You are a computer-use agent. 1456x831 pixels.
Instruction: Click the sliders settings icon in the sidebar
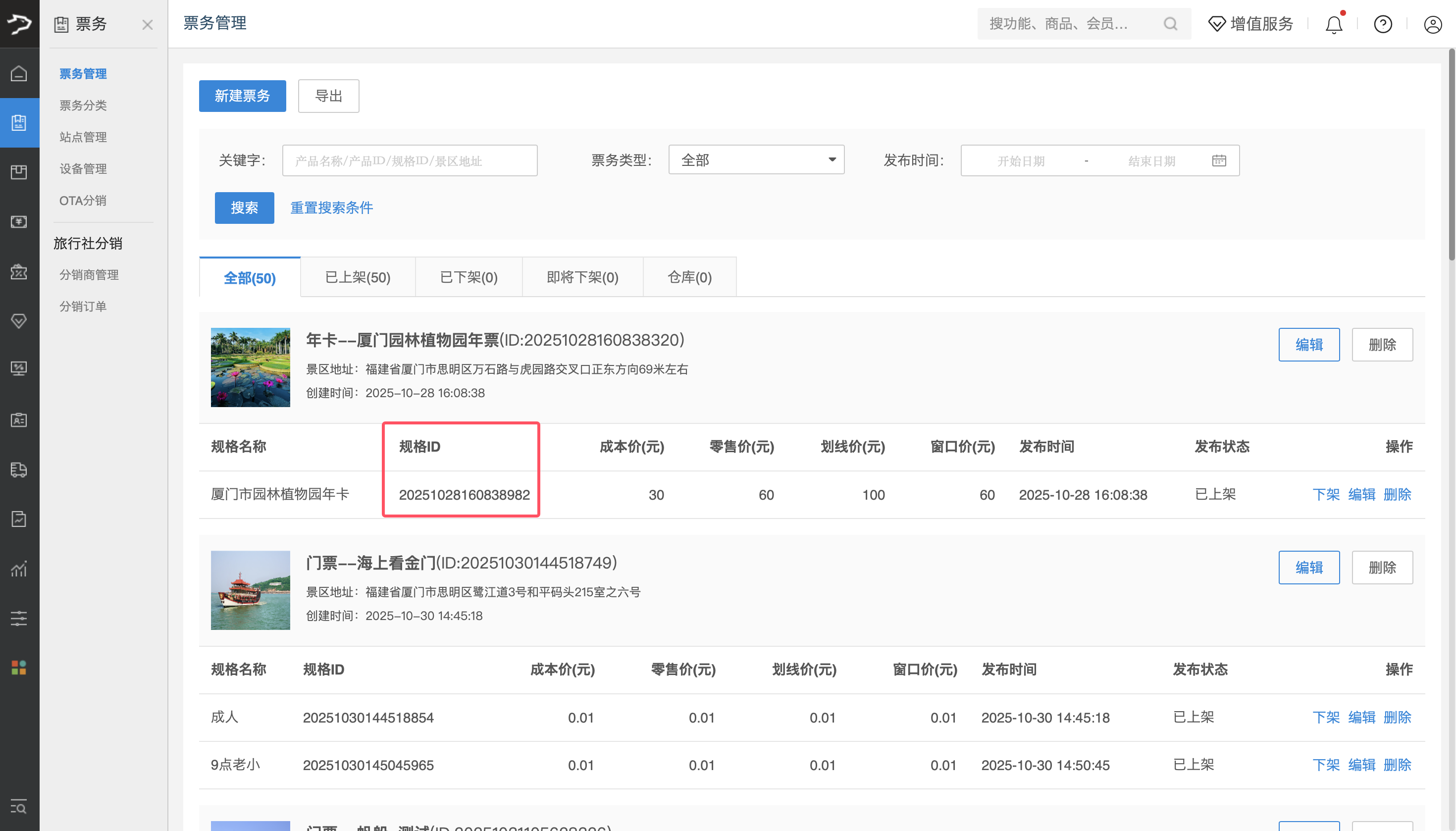click(19, 618)
